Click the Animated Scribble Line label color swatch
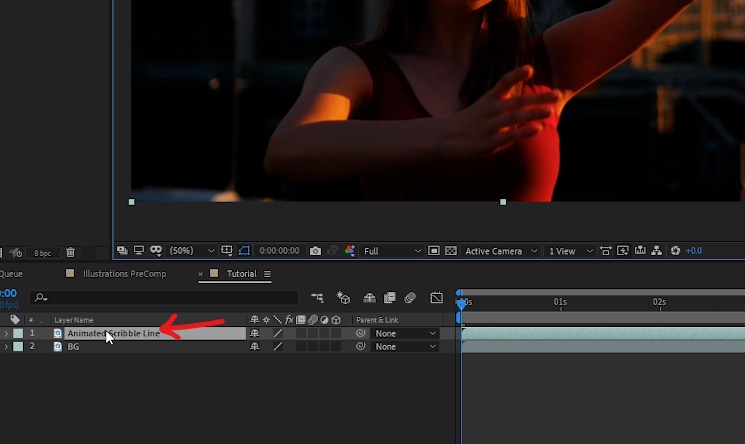This screenshot has width=745, height=444. pos(18,334)
